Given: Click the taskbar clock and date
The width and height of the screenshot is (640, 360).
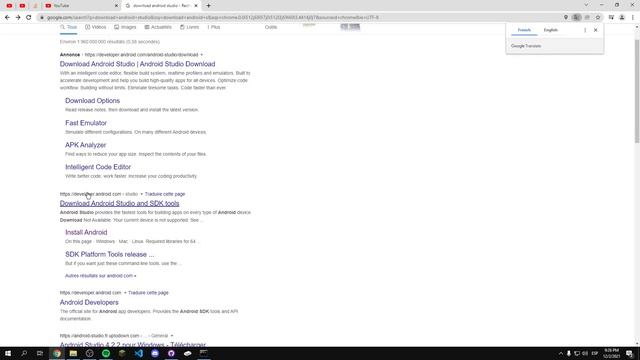Looking at the screenshot, I should 611,353.
